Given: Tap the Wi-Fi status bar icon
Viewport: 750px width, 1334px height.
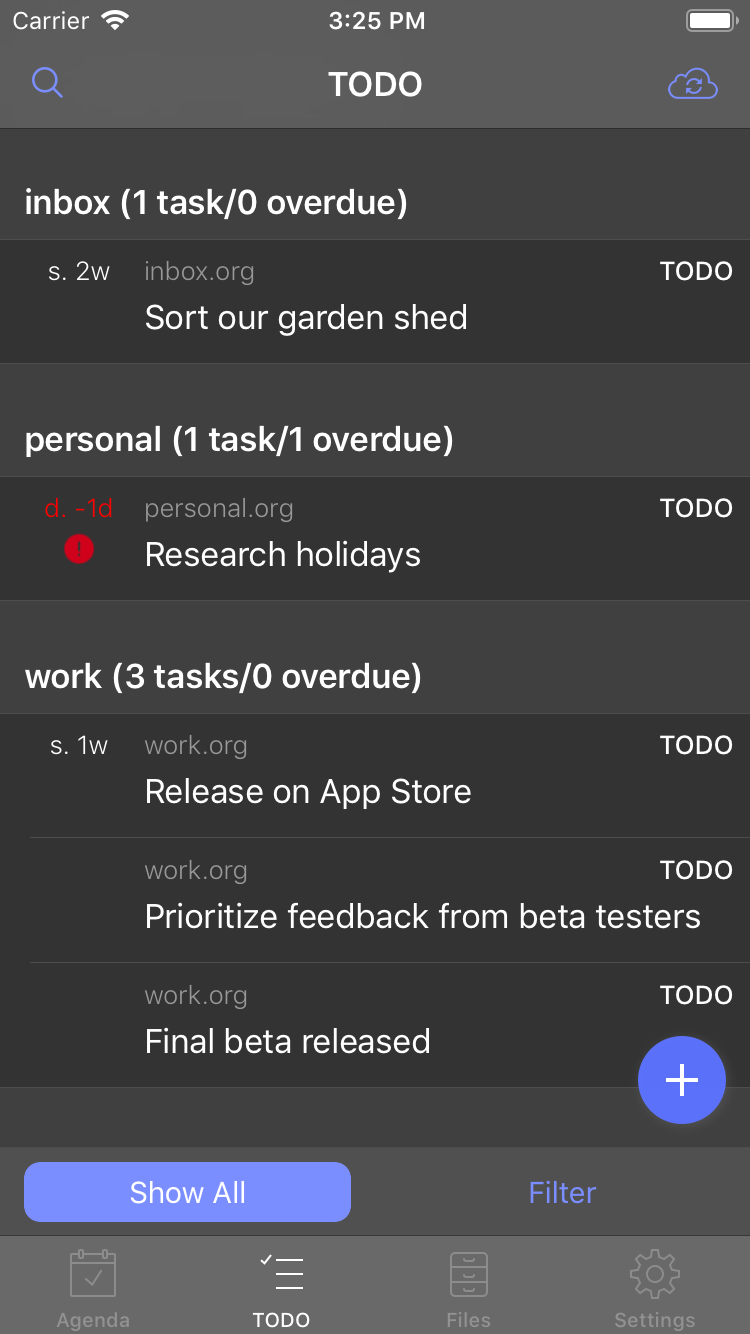Looking at the screenshot, I should pyautogui.click(x=117, y=21).
